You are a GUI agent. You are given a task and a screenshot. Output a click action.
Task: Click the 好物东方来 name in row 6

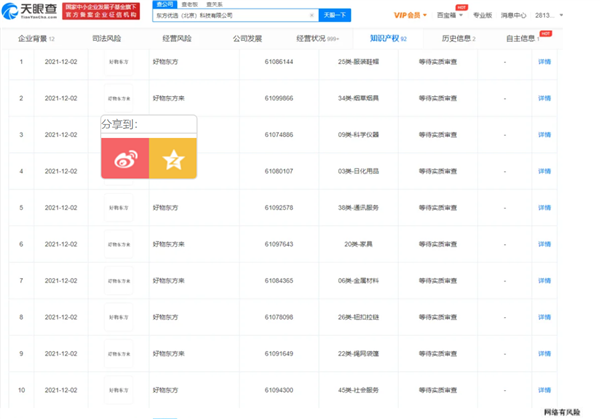pyautogui.click(x=169, y=244)
